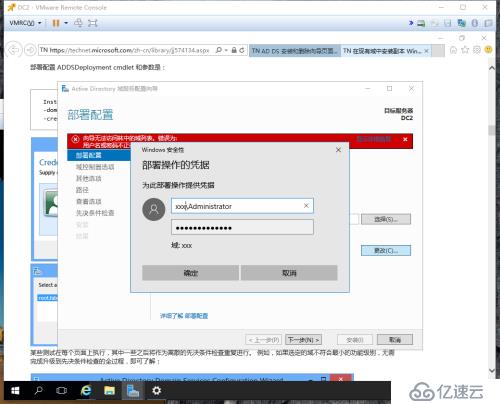Click the show-details link on the right of the red error banner

(374, 139)
